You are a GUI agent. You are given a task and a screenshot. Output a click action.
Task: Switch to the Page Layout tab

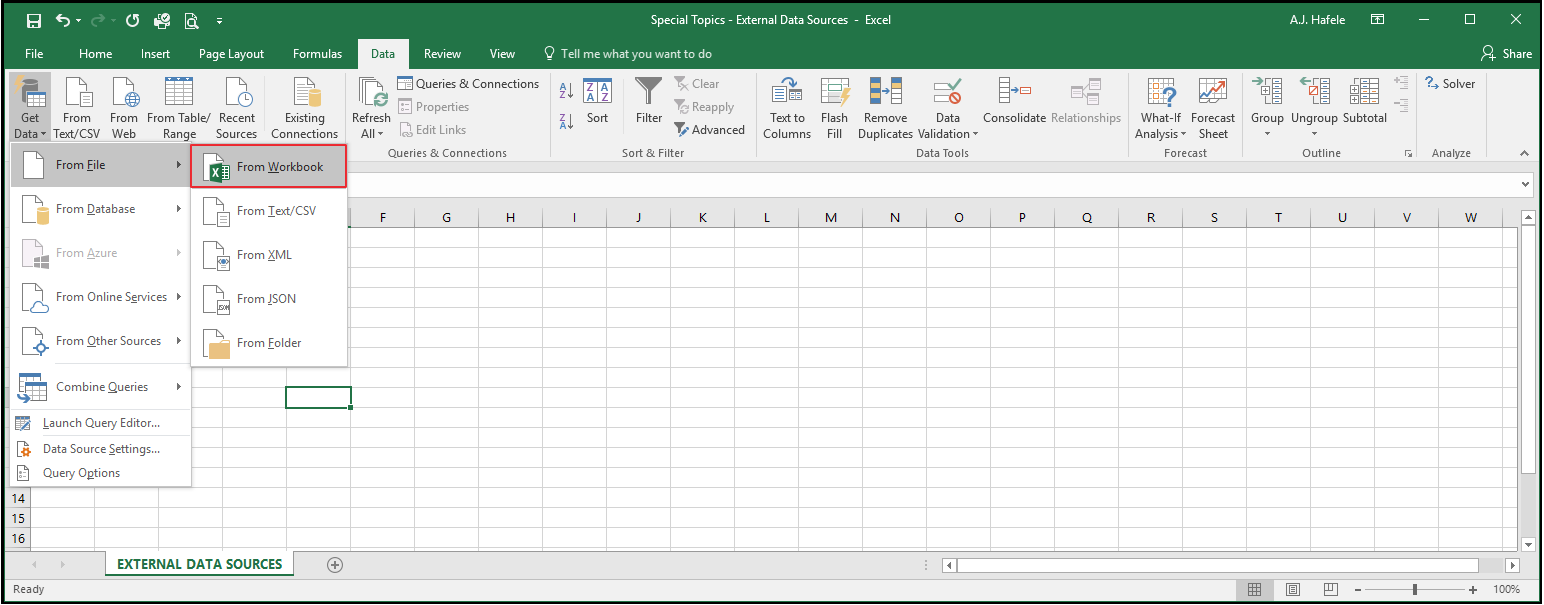[x=231, y=54]
